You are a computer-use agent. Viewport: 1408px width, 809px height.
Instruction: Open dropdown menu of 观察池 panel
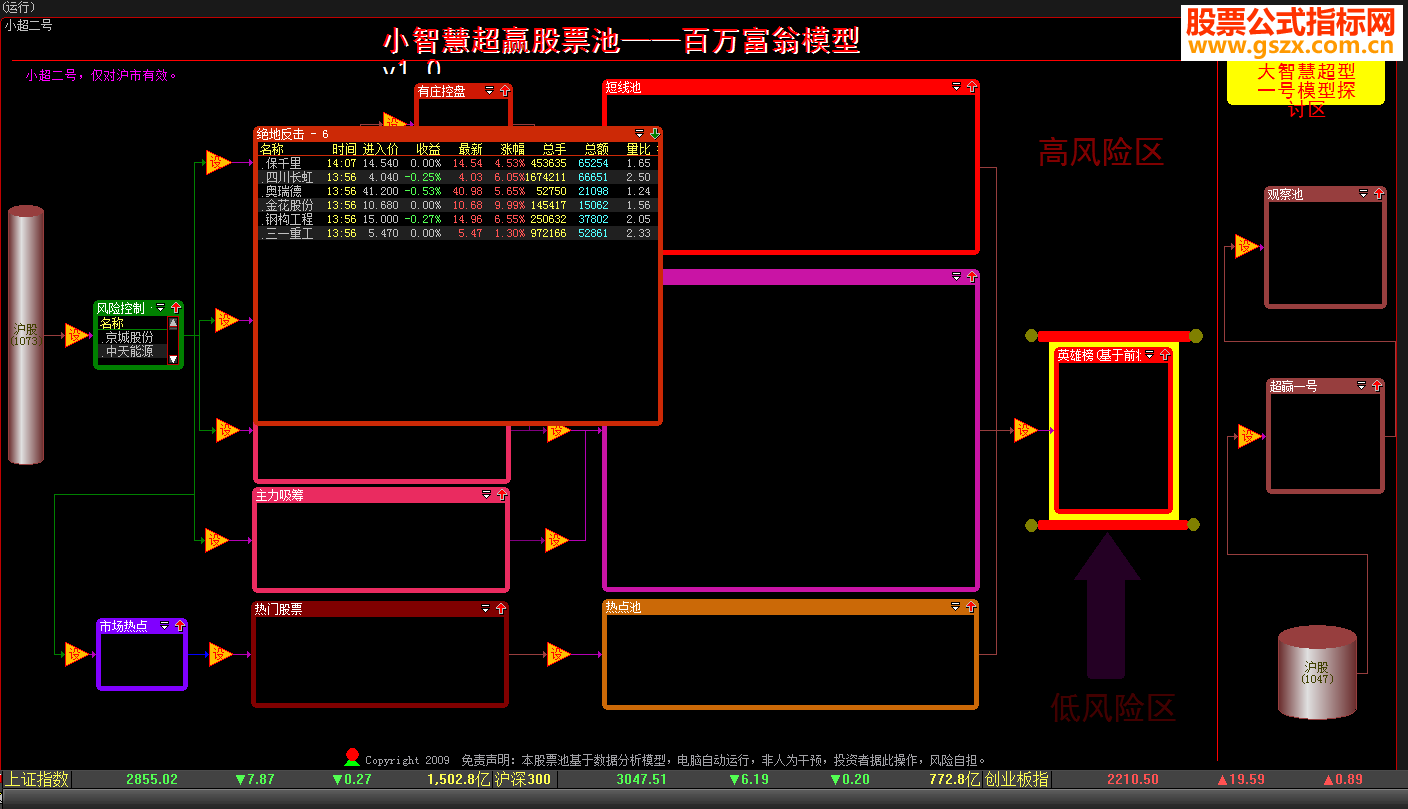(1363, 194)
